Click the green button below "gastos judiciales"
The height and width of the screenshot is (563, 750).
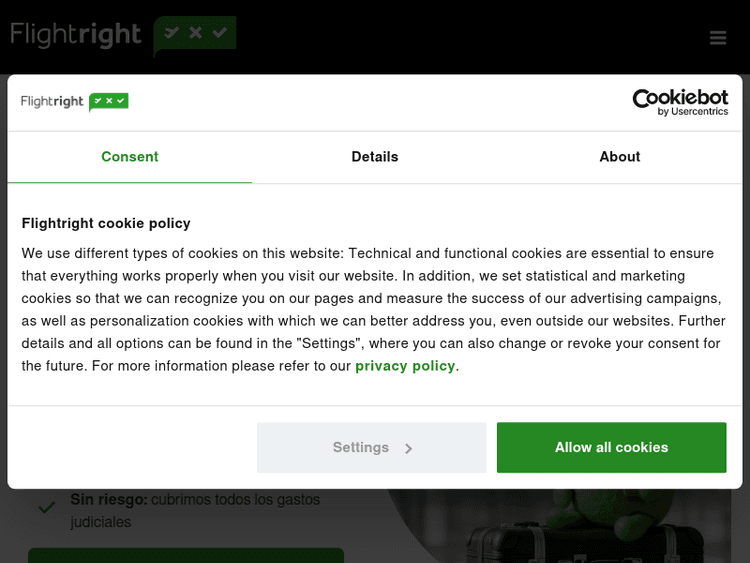[185, 555]
